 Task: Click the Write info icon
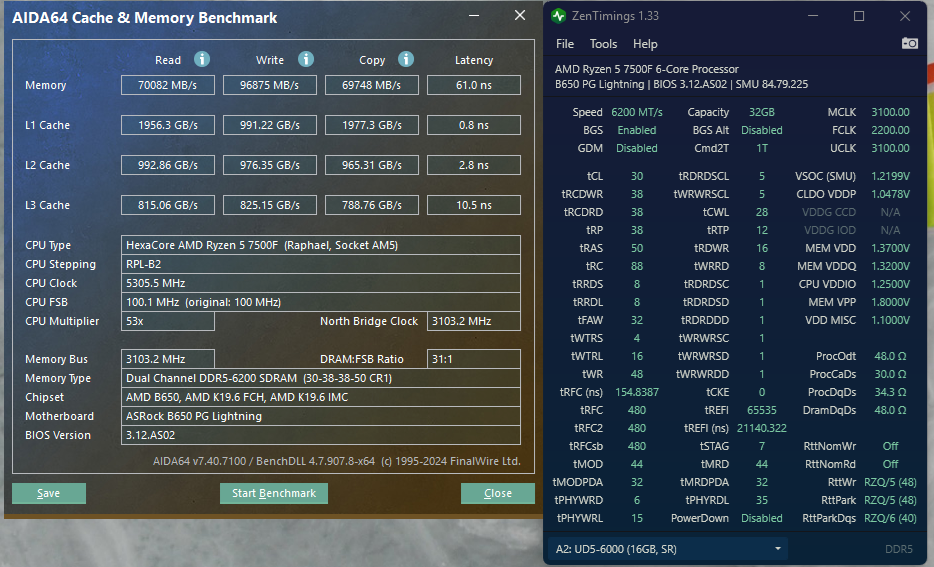(306, 59)
